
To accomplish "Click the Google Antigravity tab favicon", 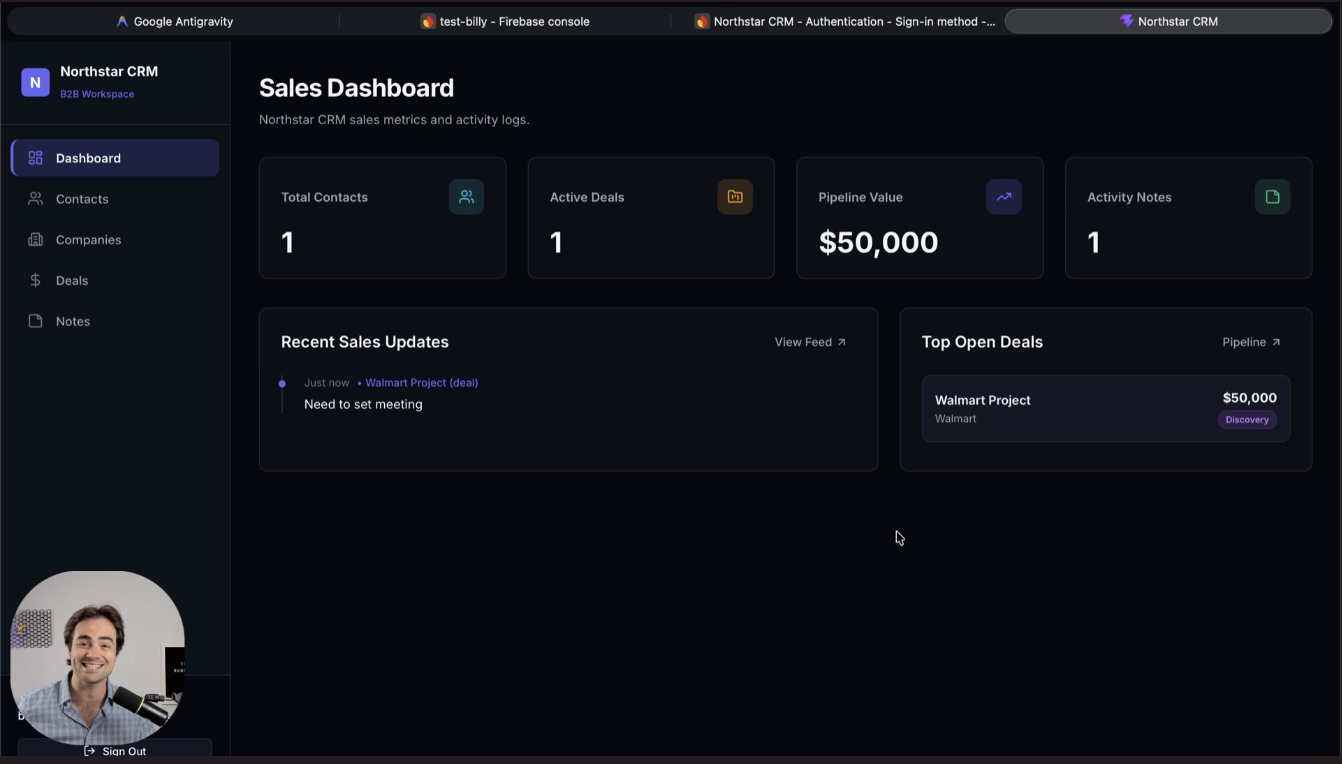I will (122, 21).
